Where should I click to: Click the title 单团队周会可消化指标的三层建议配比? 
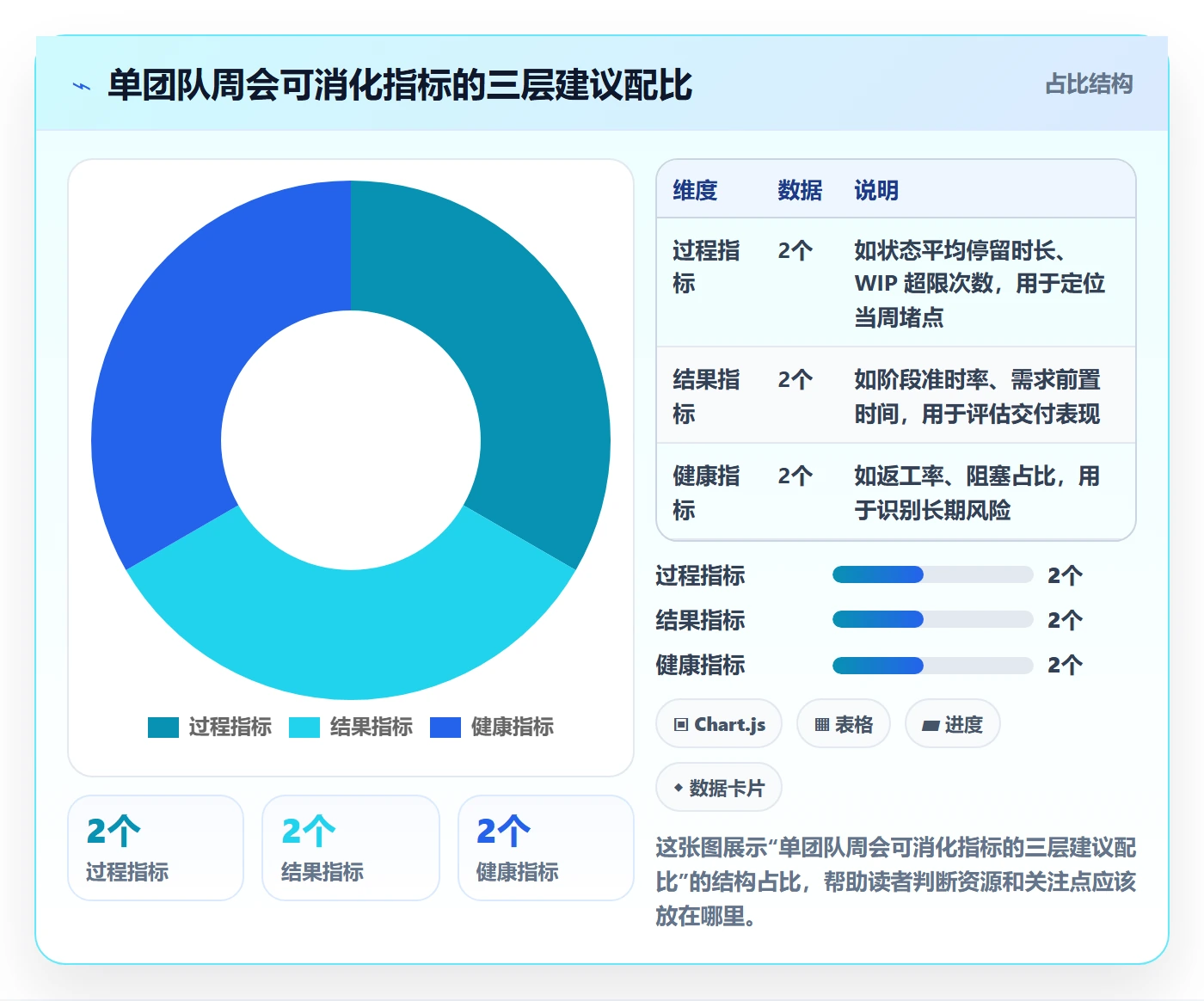coord(400,85)
